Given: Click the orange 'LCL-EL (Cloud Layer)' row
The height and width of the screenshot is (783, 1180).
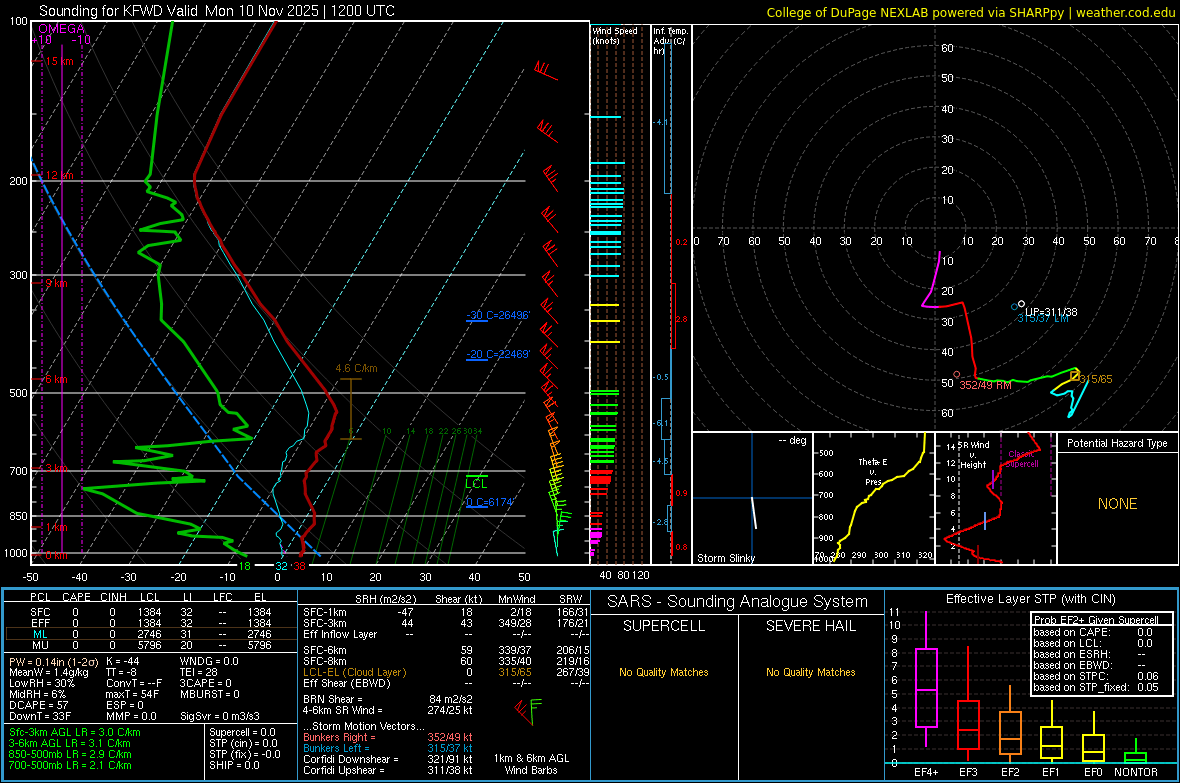Looking at the screenshot, I should tap(446, 672).
